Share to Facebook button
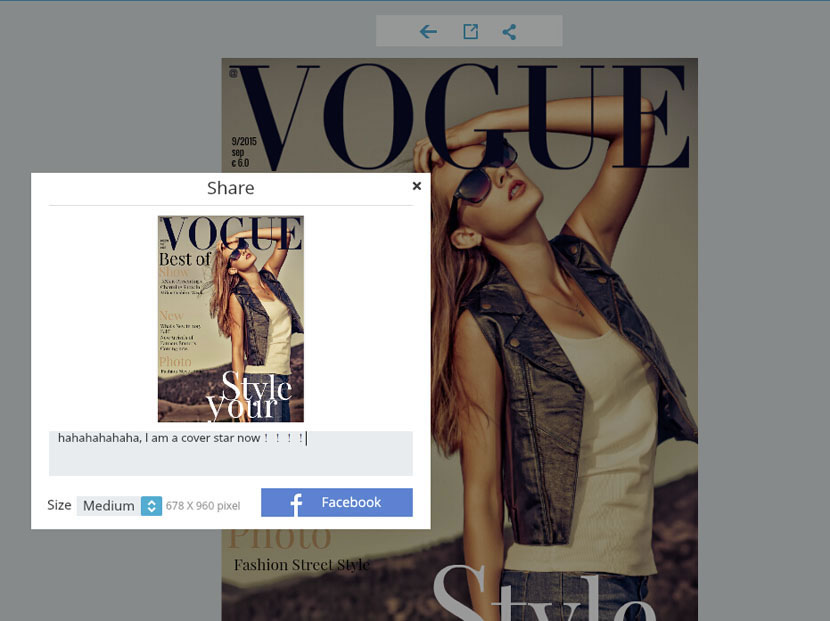Screen dimensions: 830x621 pos(337,502)
